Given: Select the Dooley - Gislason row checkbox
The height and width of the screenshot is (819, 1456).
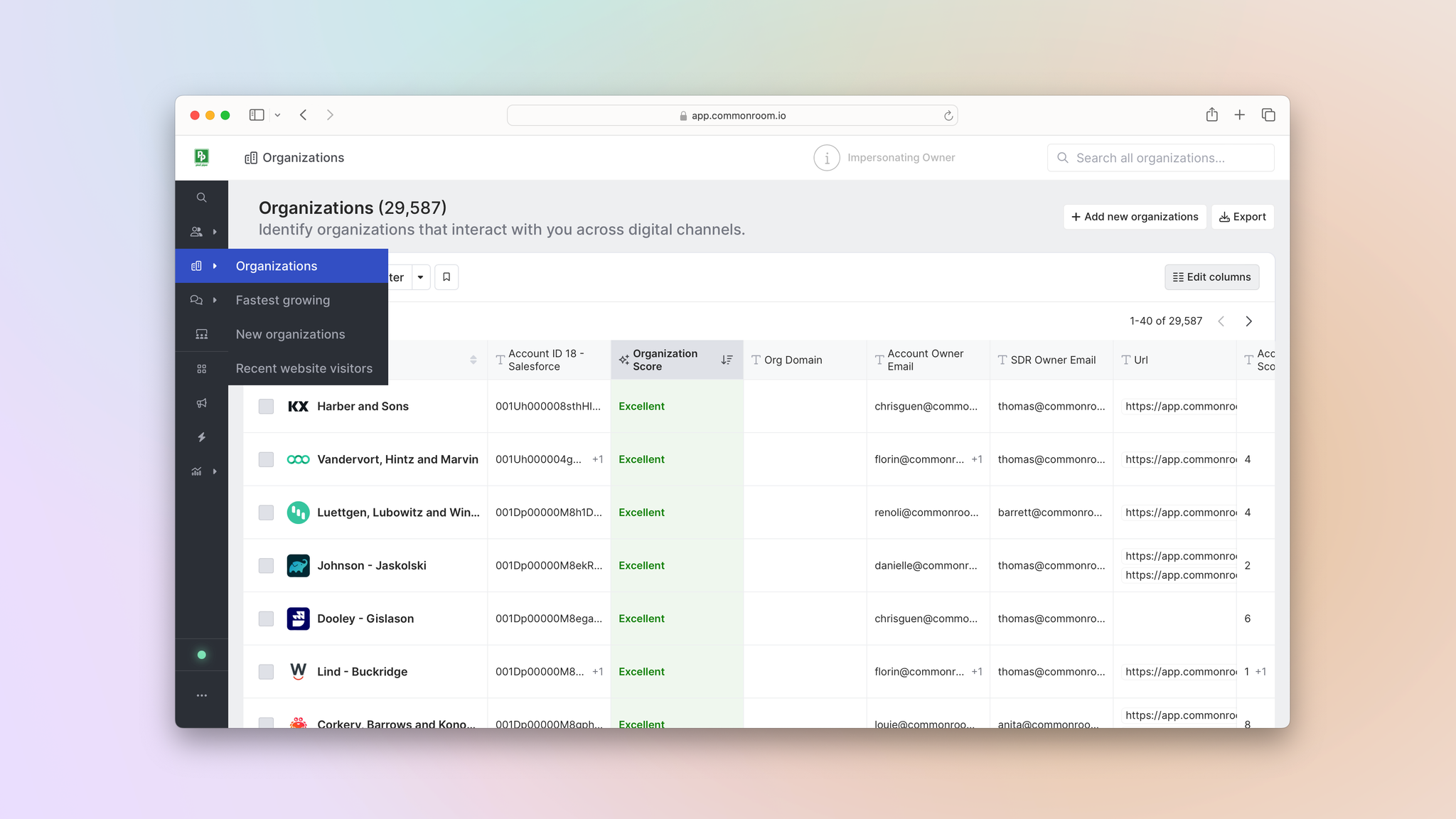Looking at the screenshot, I should point(266,619).
